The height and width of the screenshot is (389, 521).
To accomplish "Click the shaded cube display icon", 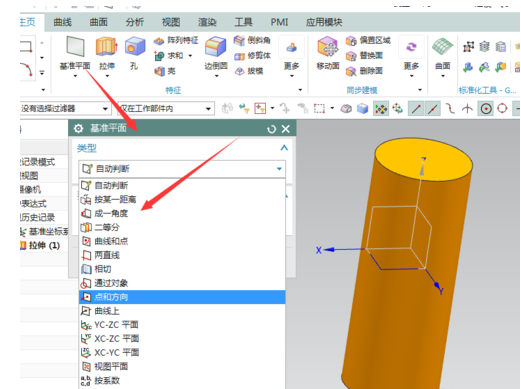I will pyautogui.click(x=363, y=109).
